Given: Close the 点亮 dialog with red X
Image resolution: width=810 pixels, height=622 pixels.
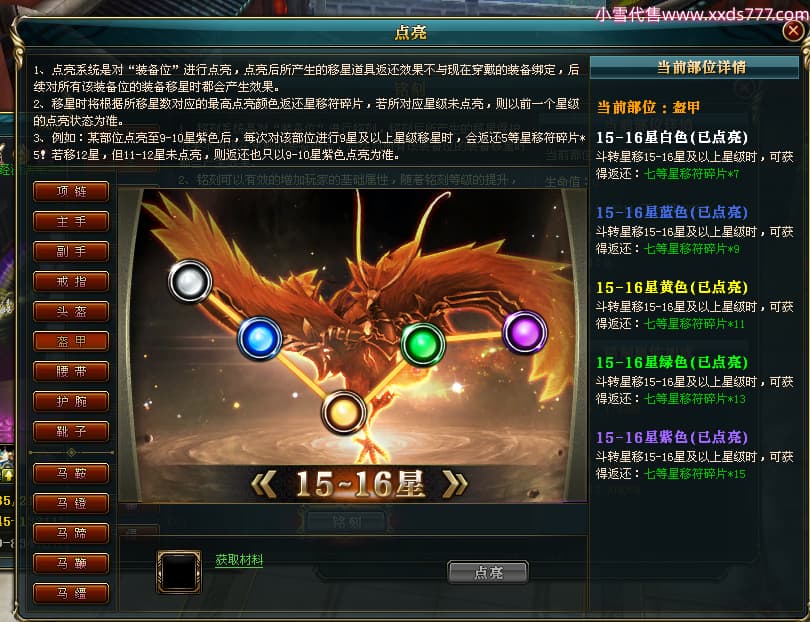Looking at the screenshot, I should [792, 31].
